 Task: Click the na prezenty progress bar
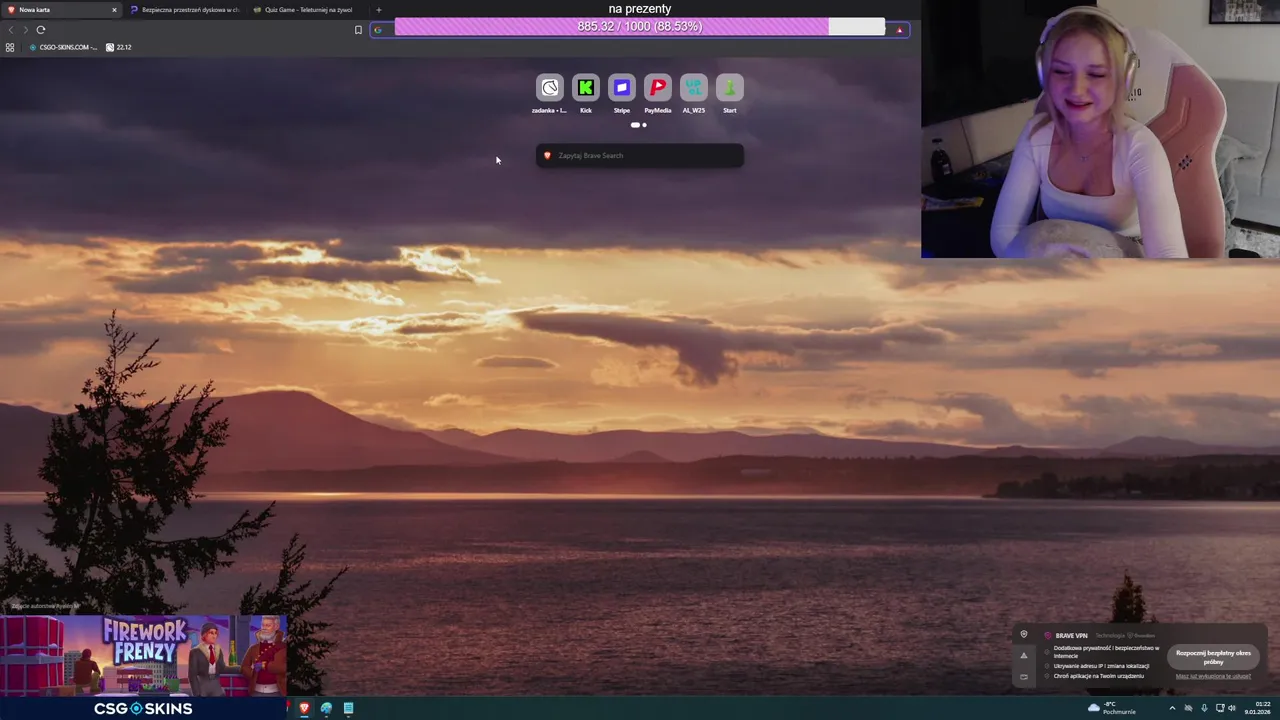point(640,27)
